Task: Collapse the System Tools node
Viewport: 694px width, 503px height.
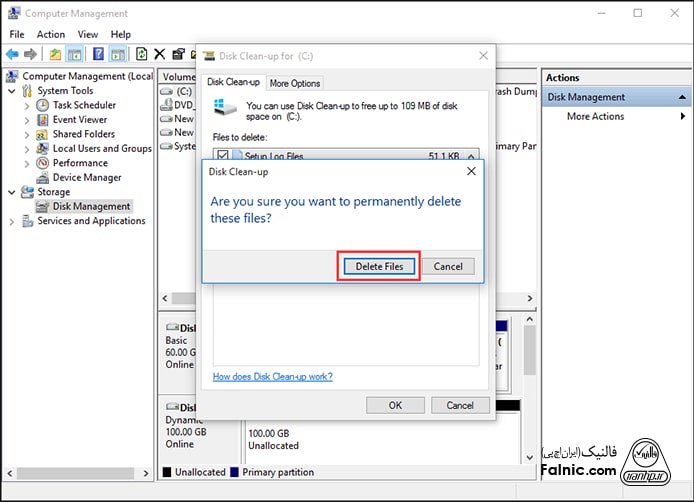Action: click(x=12, y=91)
